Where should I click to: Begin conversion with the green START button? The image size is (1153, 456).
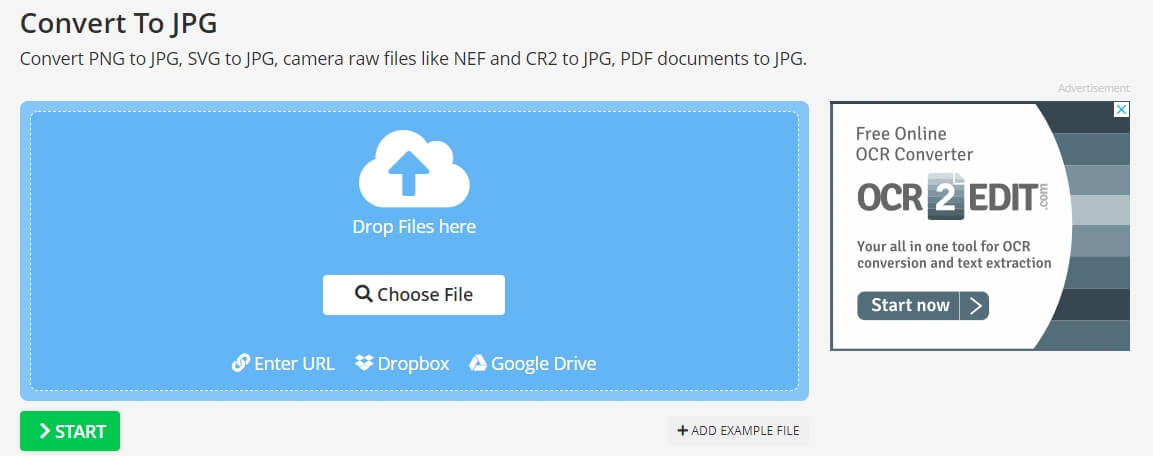click(70, 431)
